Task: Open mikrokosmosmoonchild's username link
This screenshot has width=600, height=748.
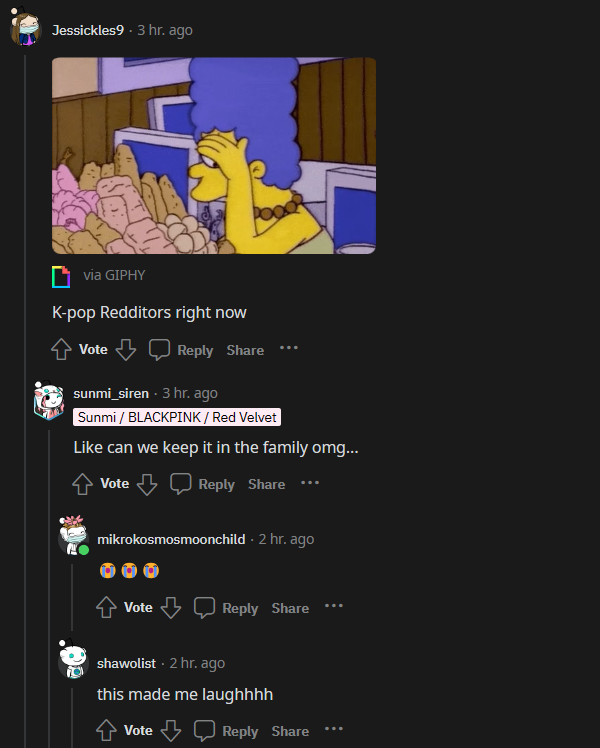Action: coord(171,539)
